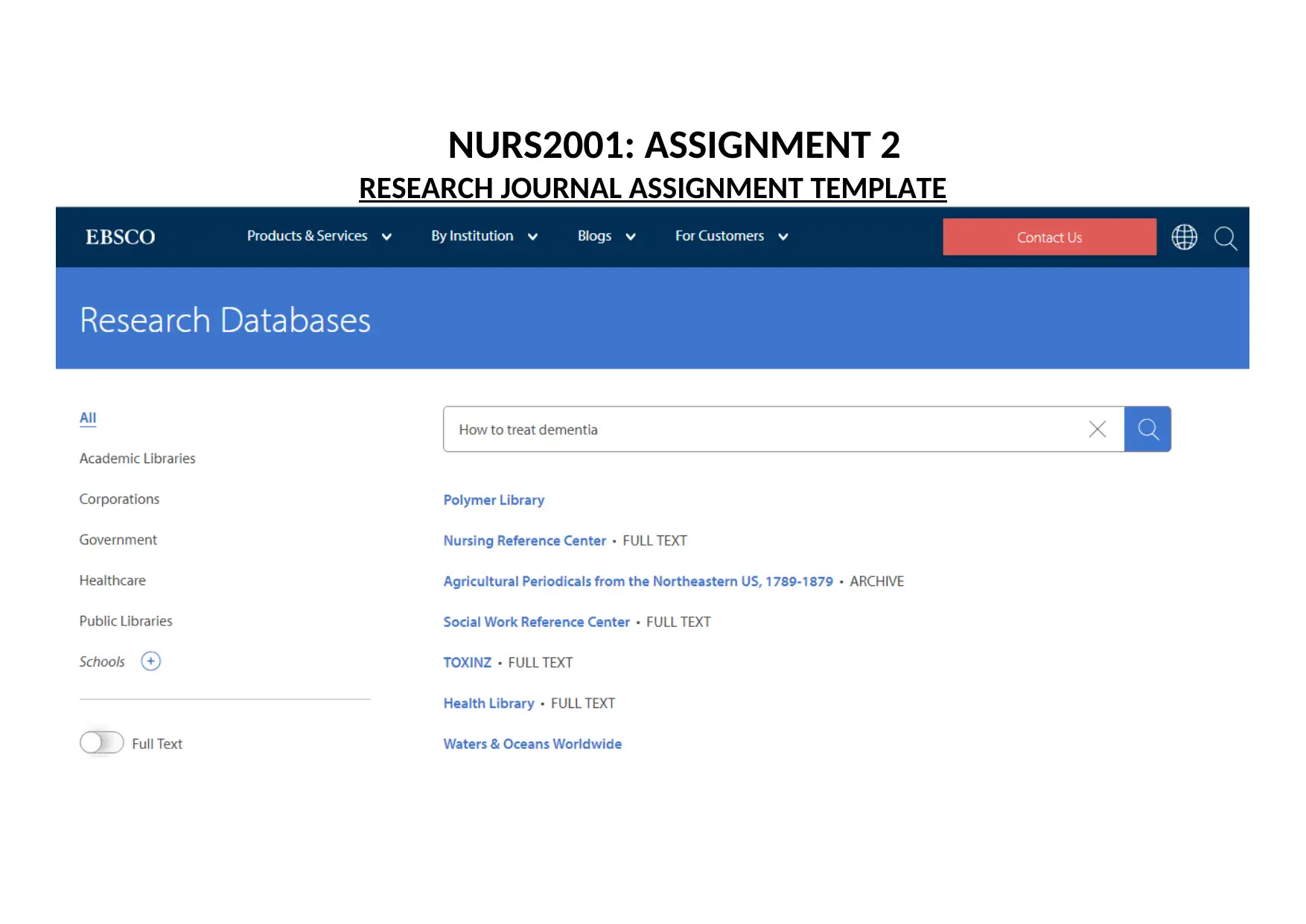Screen dimensions: 1306x924
Task: Open Products & Services dropdown
Action: click(x=319, y=236)
